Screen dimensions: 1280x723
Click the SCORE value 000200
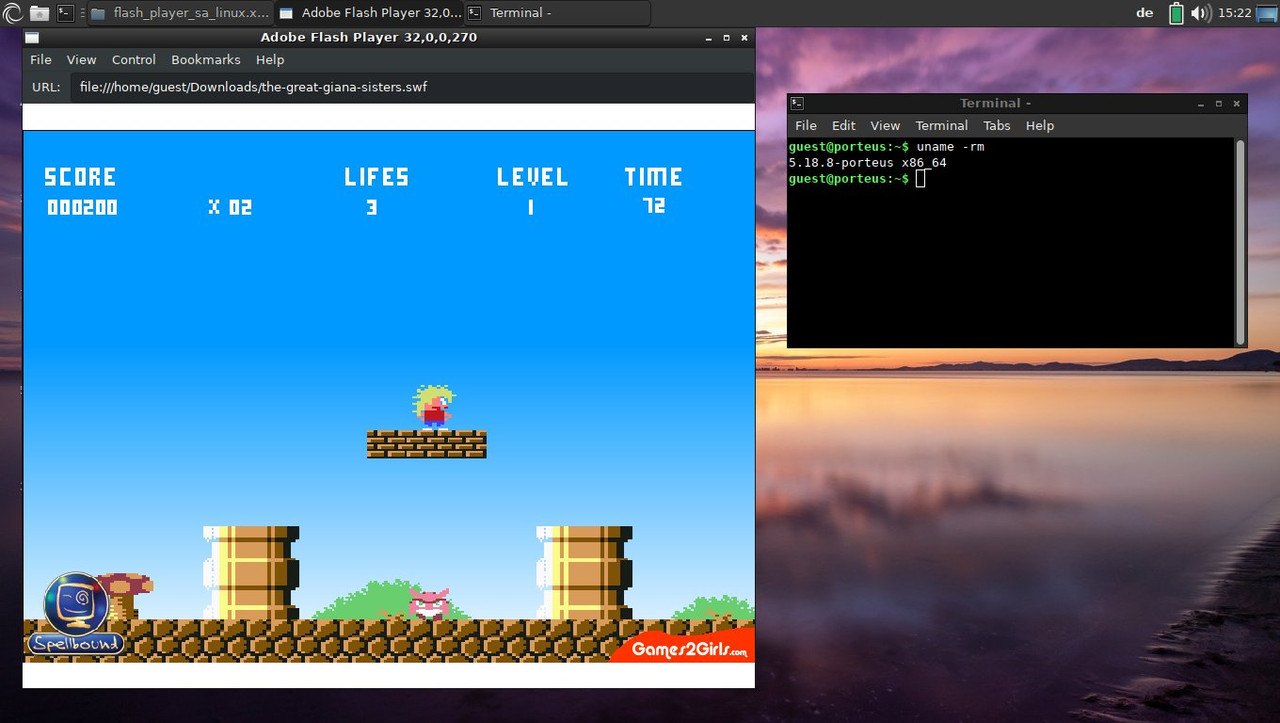(x=82, y=208)
